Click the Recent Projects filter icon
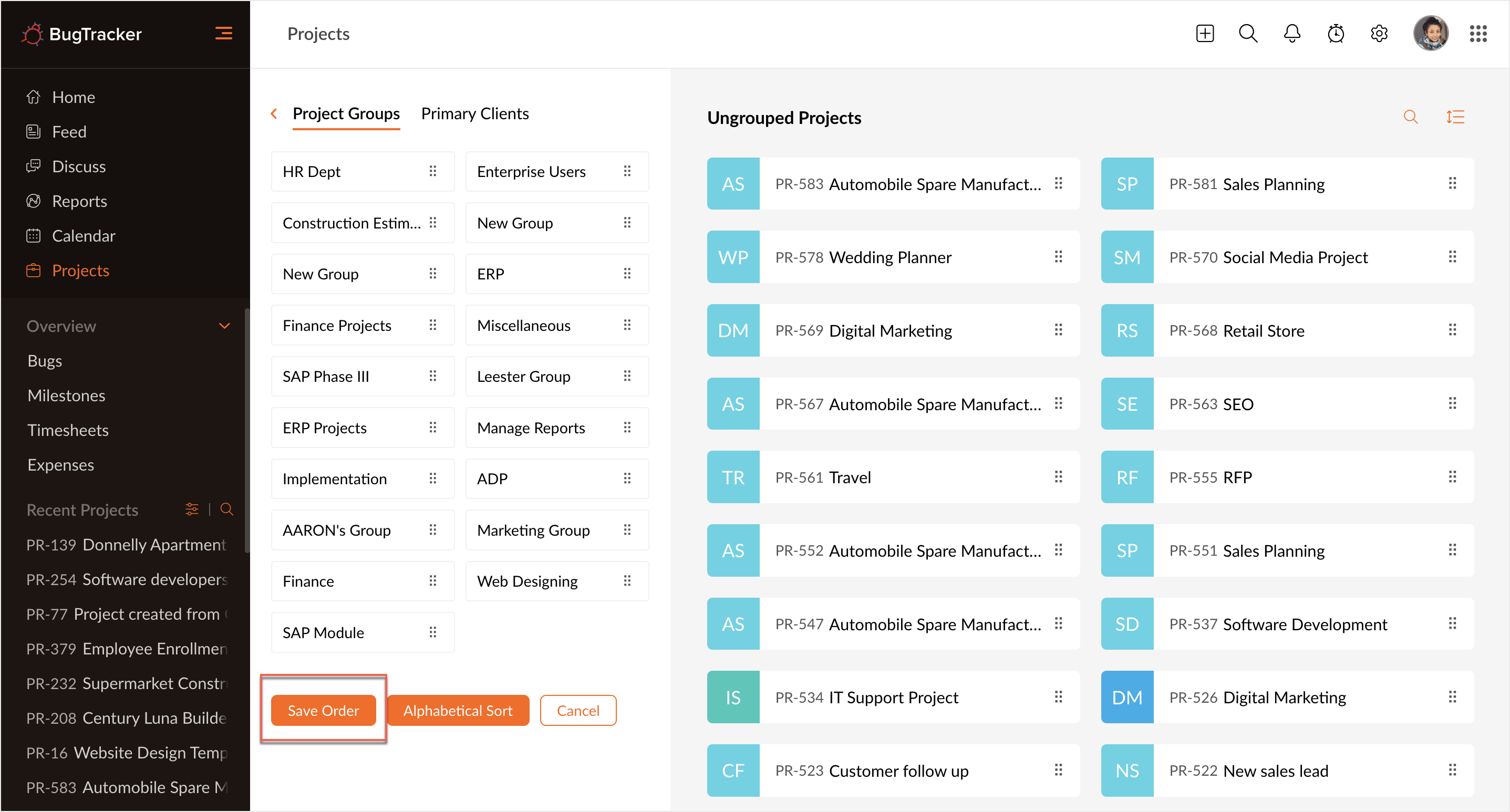Viewport: 1510px width, 812px height. (192, 509)
